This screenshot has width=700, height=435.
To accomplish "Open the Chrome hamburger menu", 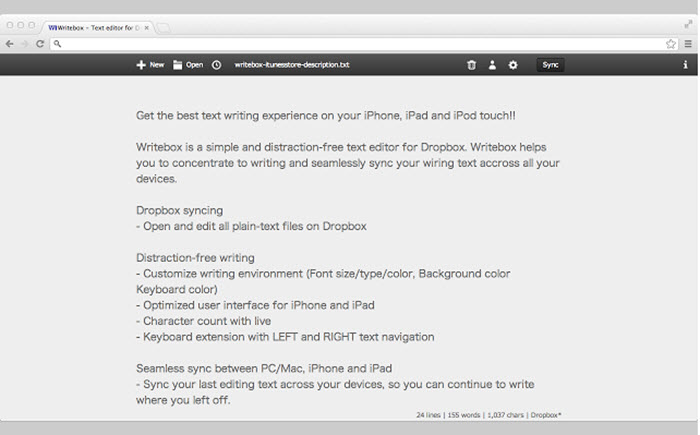I will point(688,44).
